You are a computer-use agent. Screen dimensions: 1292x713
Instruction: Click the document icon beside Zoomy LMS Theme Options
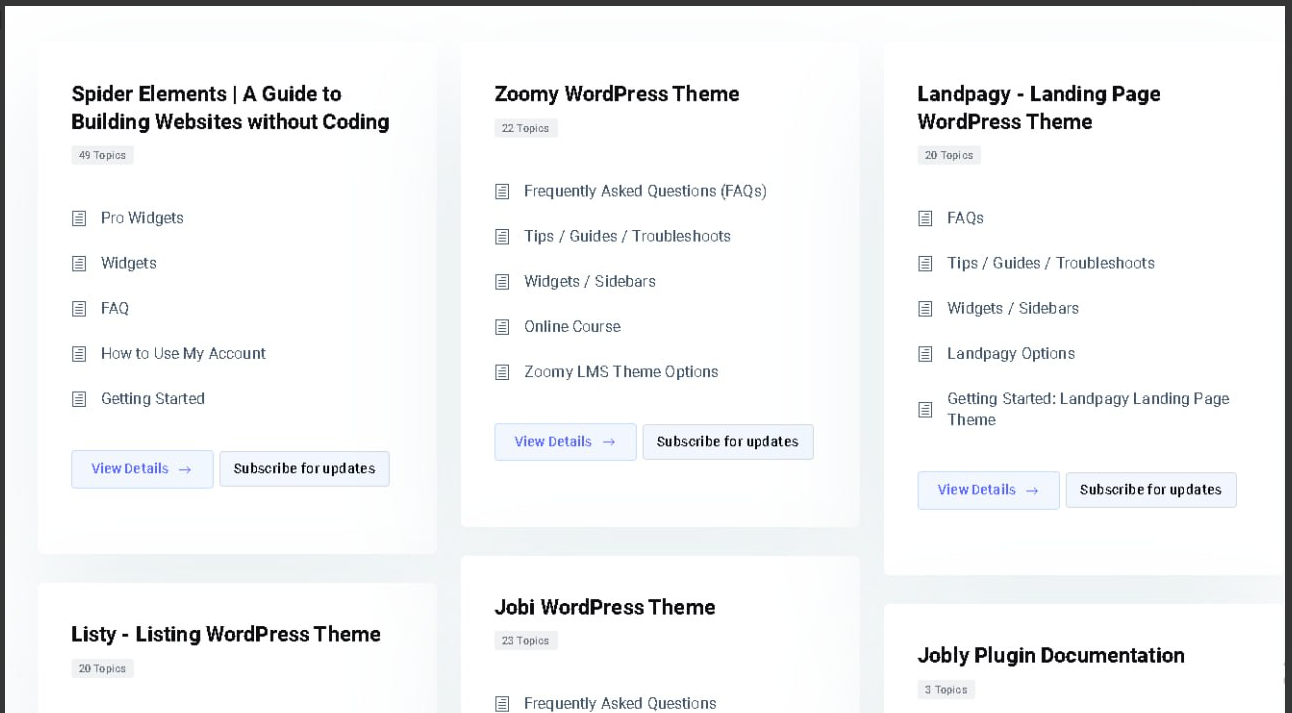coord(502,372)
